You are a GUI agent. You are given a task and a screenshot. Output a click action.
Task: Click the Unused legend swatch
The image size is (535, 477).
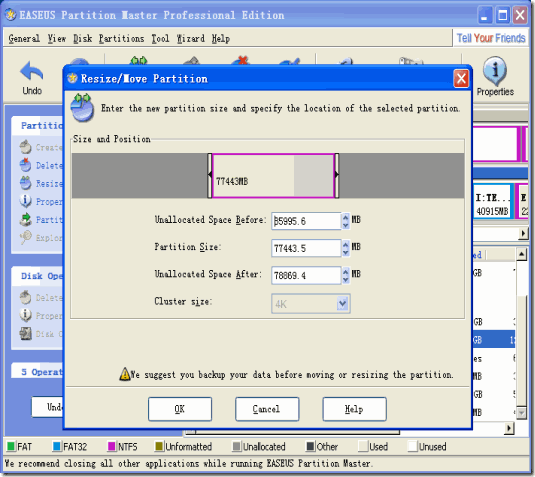click(x=413, y=446)
